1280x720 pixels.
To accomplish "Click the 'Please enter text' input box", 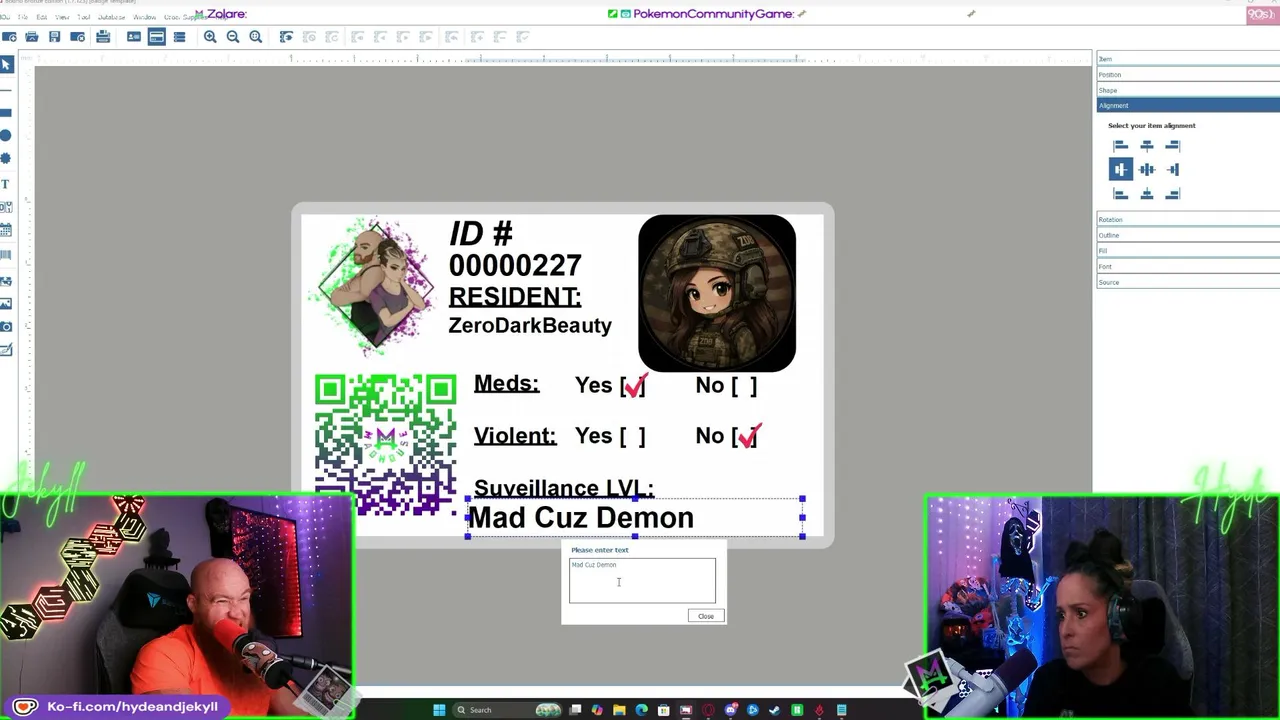I will [642, 580].
